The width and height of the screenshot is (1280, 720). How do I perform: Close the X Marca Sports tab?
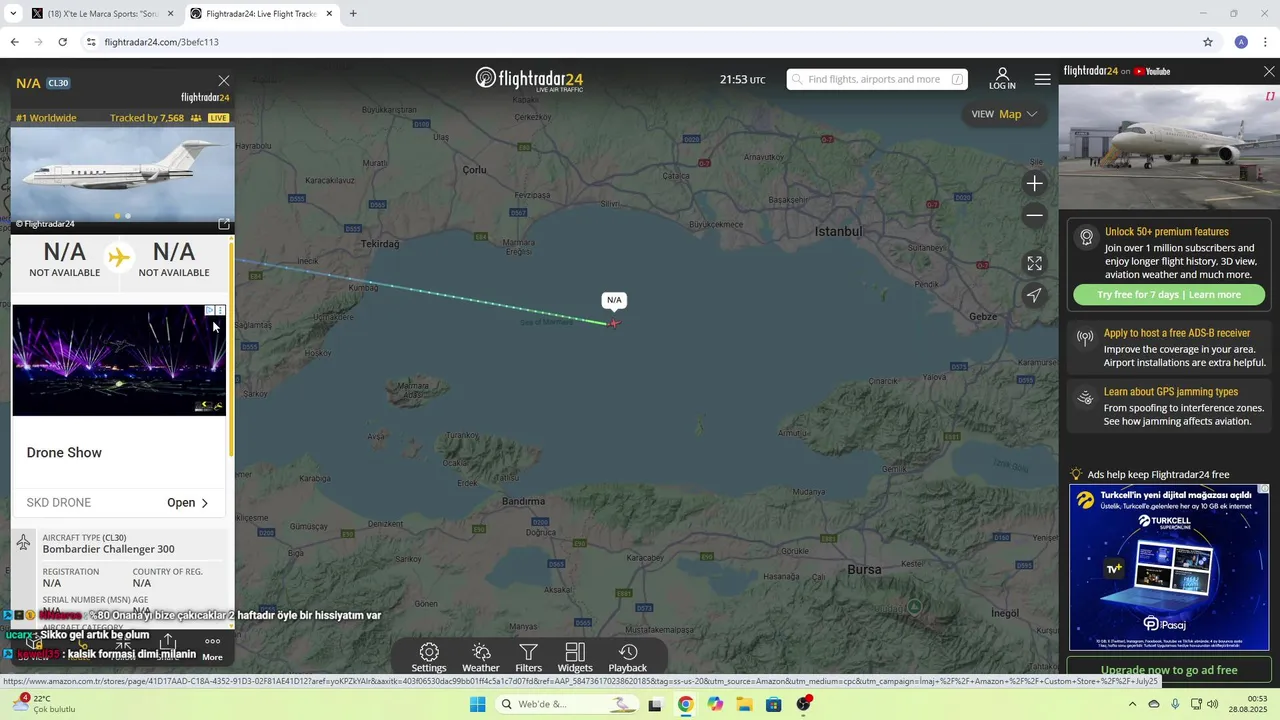170,14
